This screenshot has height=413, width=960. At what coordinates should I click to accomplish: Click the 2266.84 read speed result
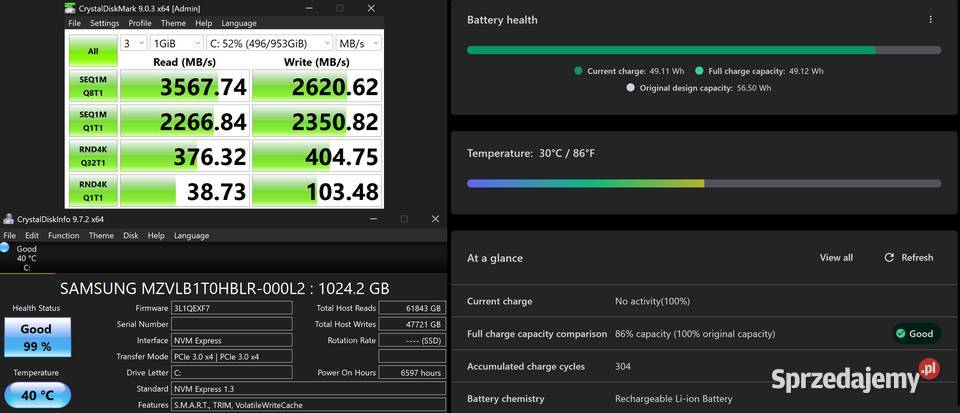[x=184, y=121]
